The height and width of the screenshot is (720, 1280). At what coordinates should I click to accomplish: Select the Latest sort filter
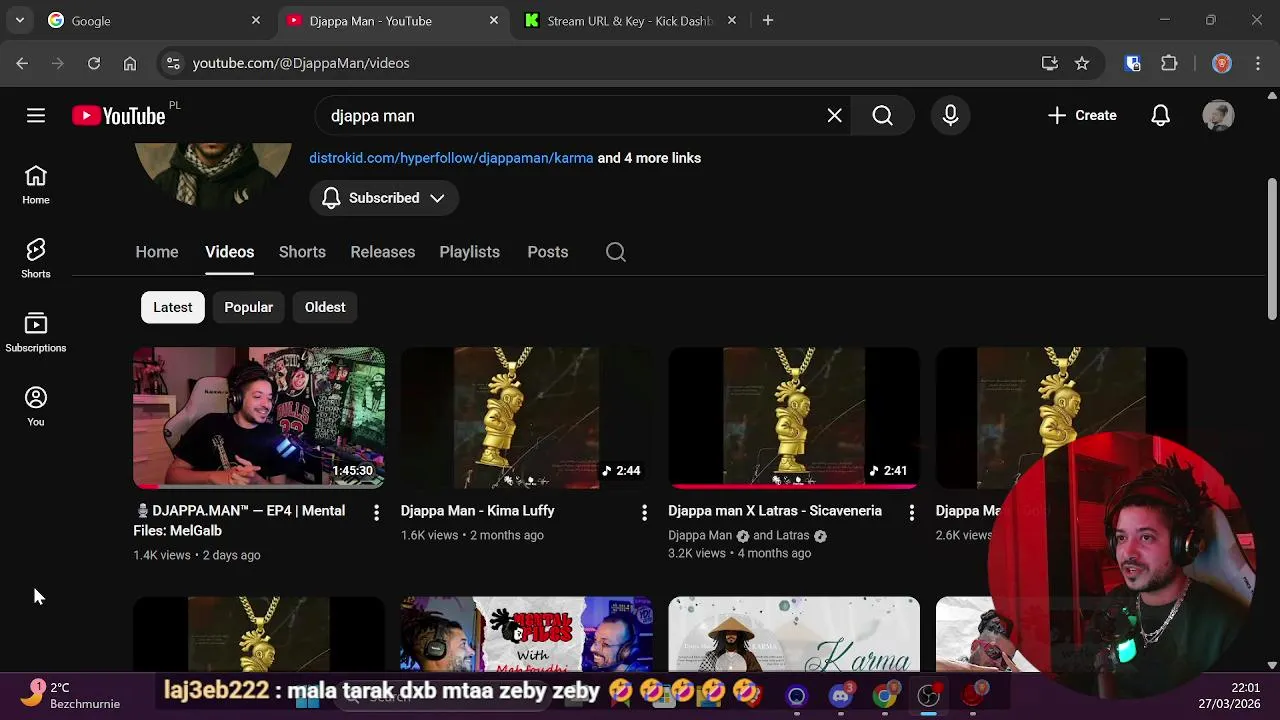coord(173,307)
